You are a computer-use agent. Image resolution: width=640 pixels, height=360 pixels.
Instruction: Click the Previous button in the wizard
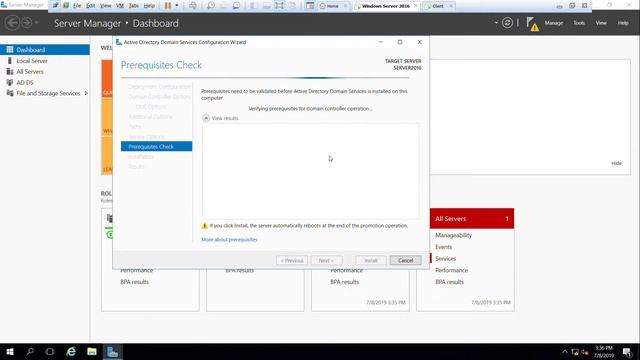pos(292,260)
